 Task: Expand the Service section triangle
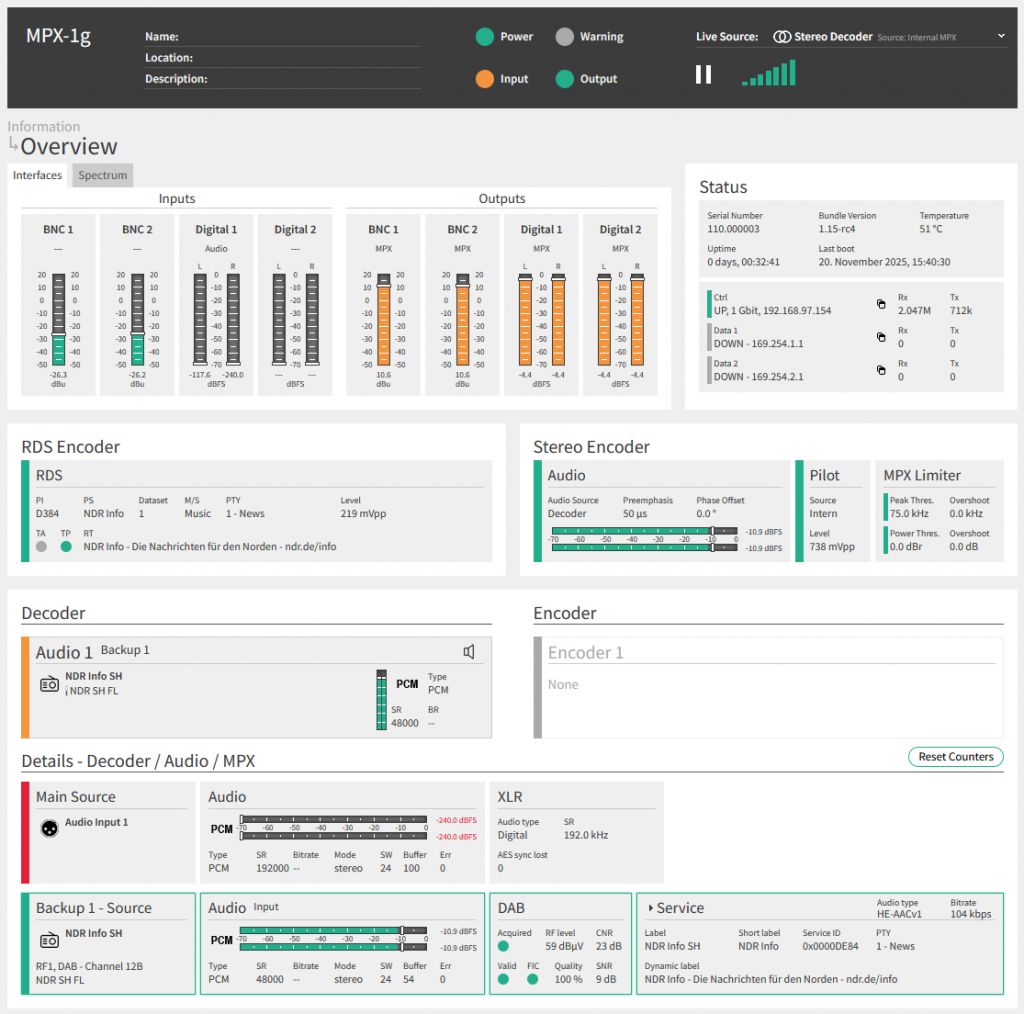[651, 908]
